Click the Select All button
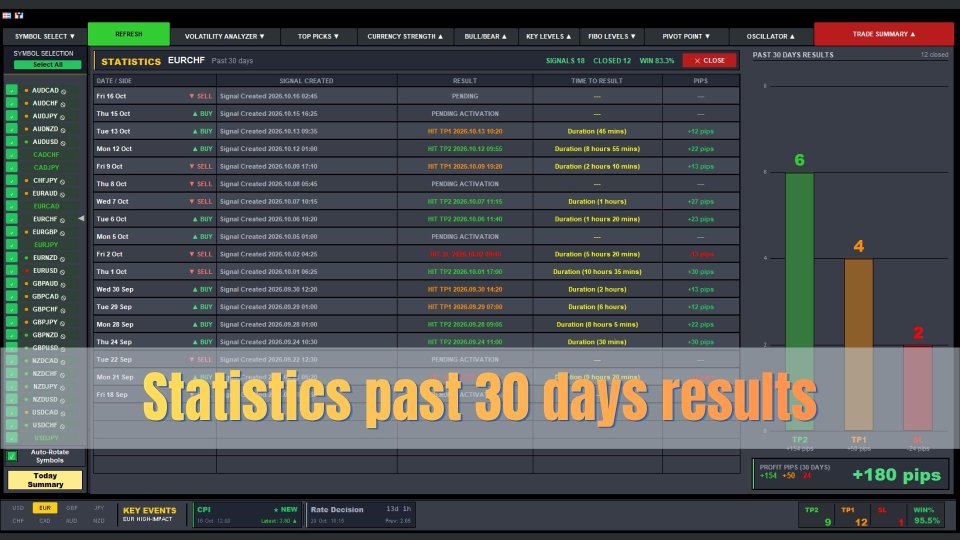The width and height of the screenshot is (960, 540). [48, 64]
